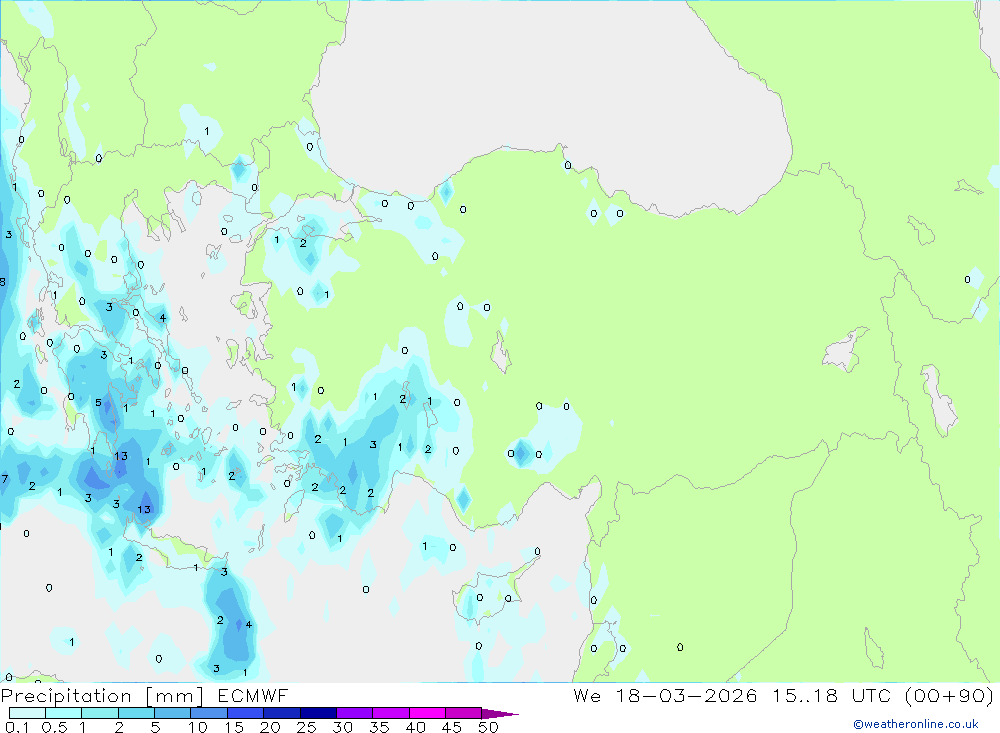Viewport: 1000px width, 733px height.
Task: Click the legend arrow tip above 50 mm
Action: tap(500, 714)
